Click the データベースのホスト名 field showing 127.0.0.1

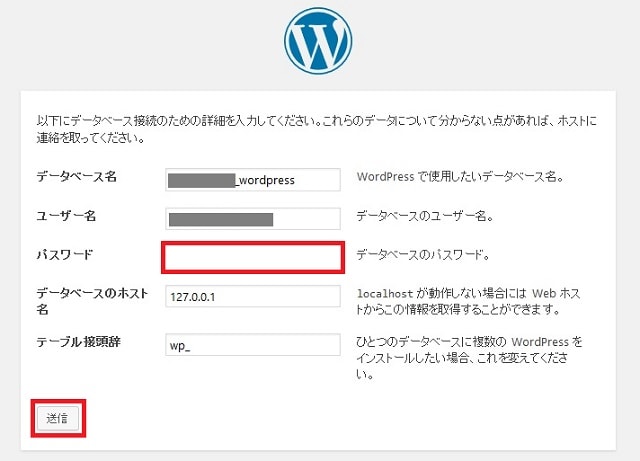(x=253, y=296)
